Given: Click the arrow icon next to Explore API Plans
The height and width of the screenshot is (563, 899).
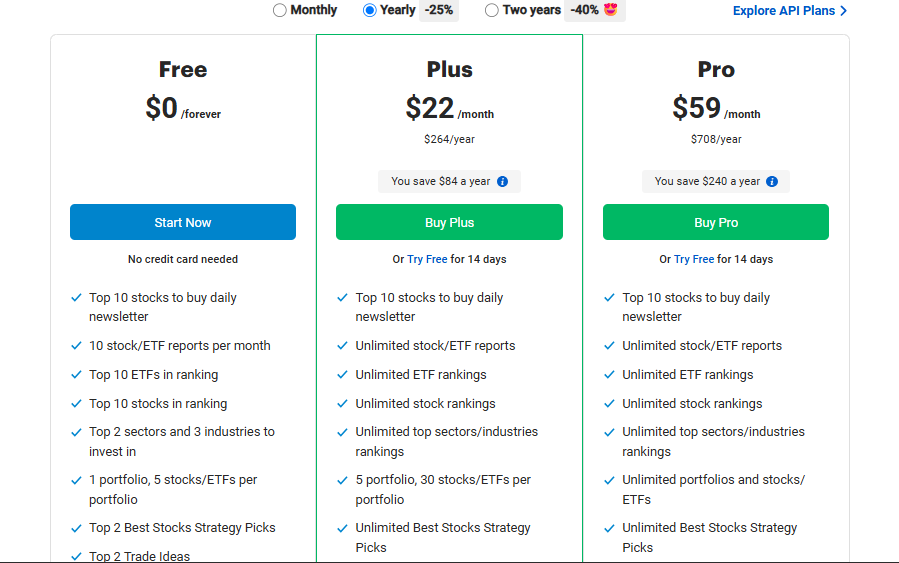Looking at the screenshot, I should click(844, 11).
